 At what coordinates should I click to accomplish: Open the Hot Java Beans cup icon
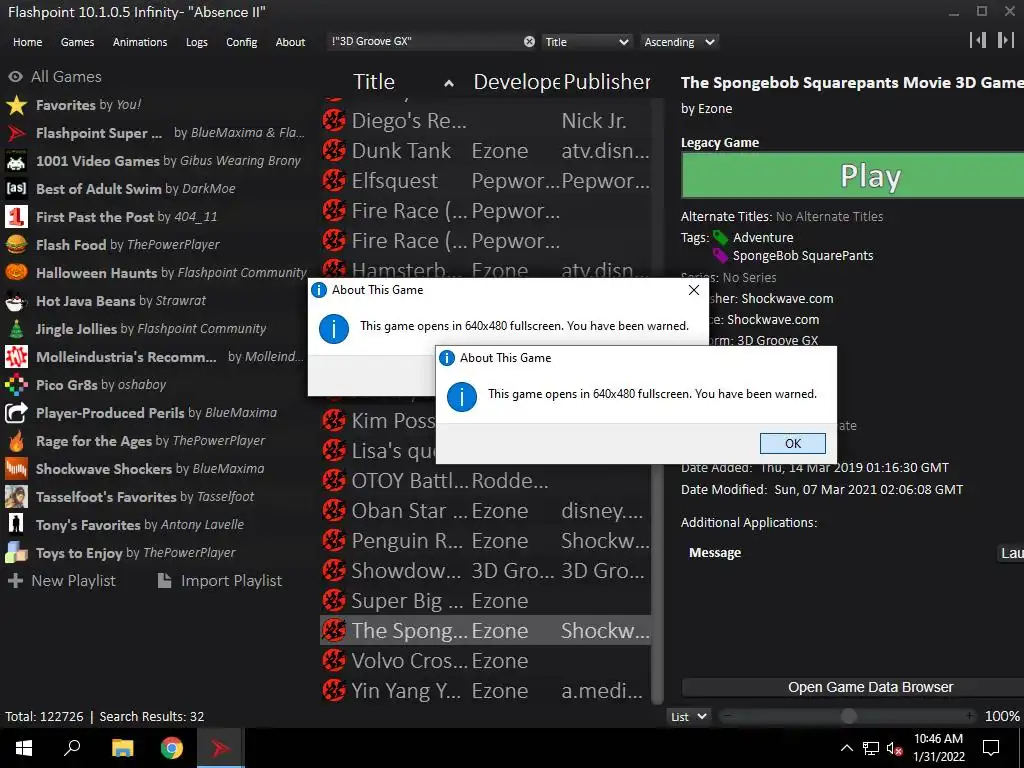[x=16, y=301]
